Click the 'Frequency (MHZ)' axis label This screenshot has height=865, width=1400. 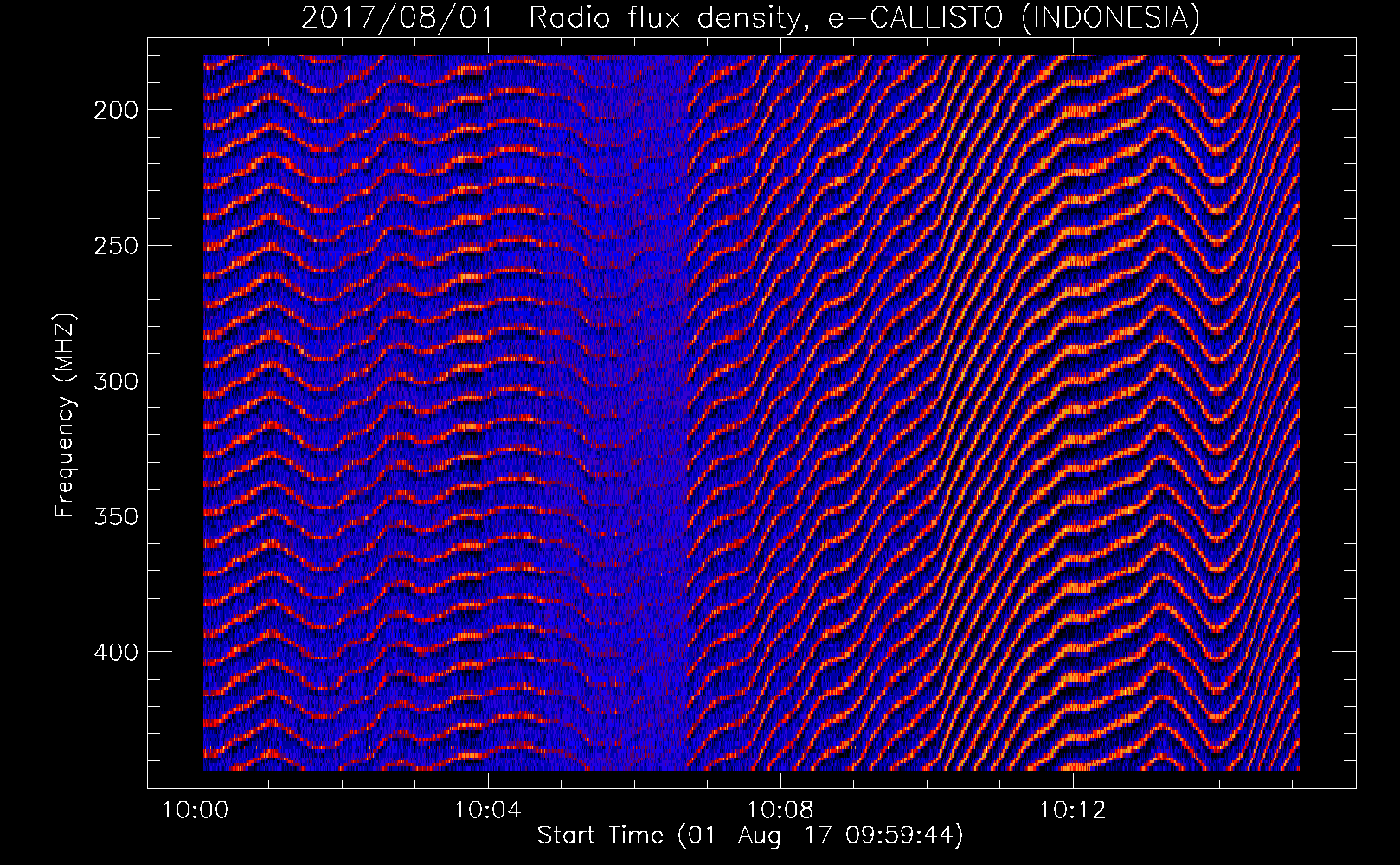[65, 416]
